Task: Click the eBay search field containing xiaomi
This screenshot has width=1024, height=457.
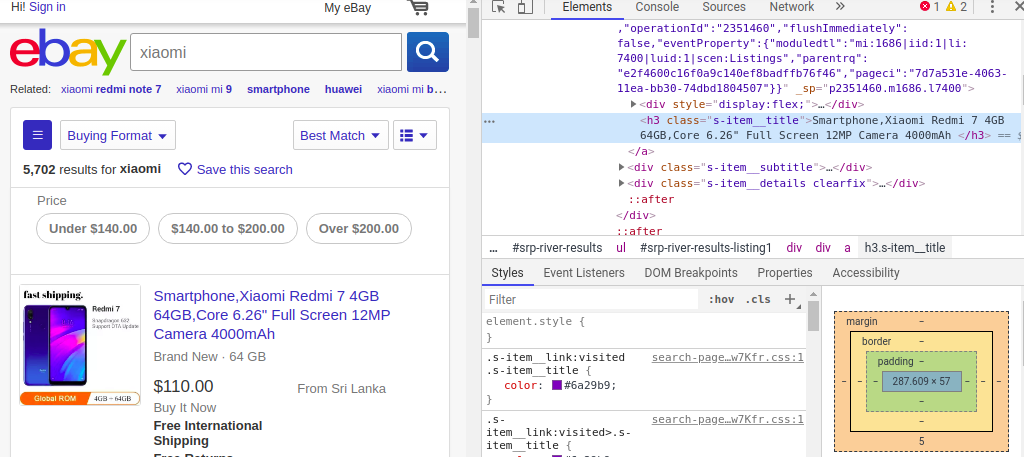Action: 266,52
